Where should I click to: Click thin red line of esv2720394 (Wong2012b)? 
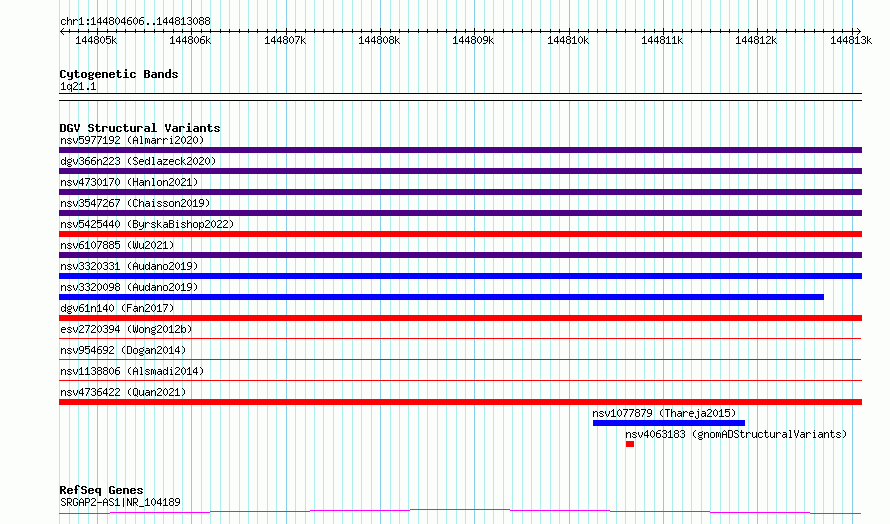point(460,338)
